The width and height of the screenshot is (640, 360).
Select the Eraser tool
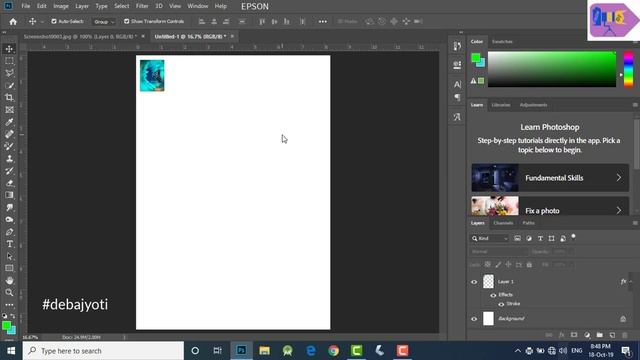(x=9, y=183)
